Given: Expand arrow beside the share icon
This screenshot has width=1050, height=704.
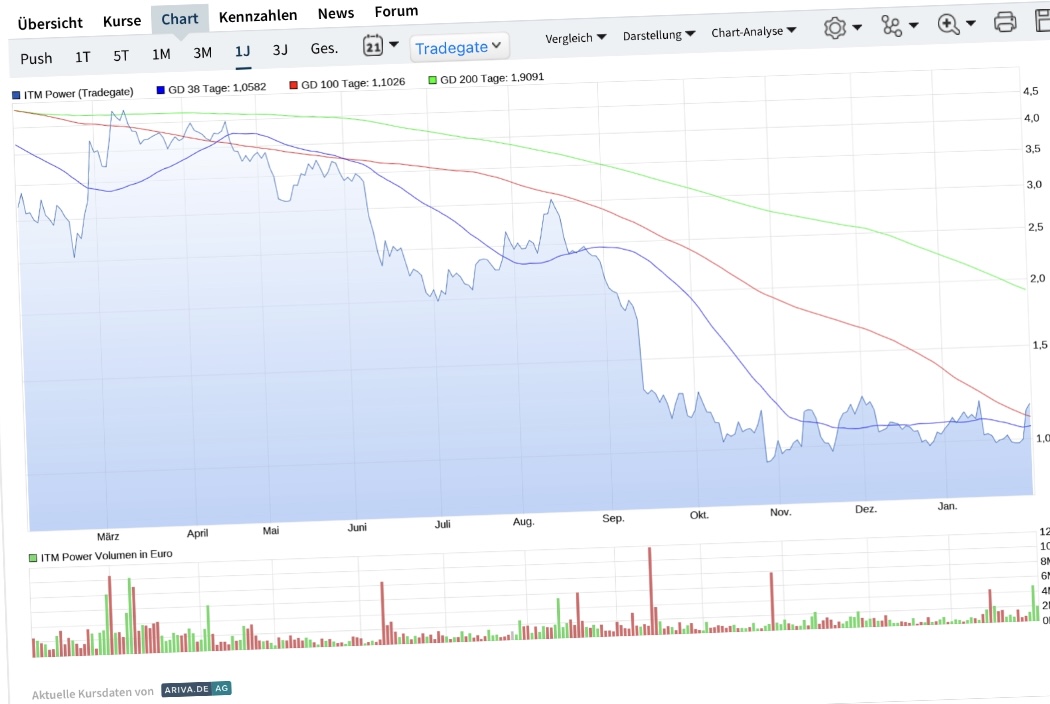Looking at the screenshot, I should point(913,25).
